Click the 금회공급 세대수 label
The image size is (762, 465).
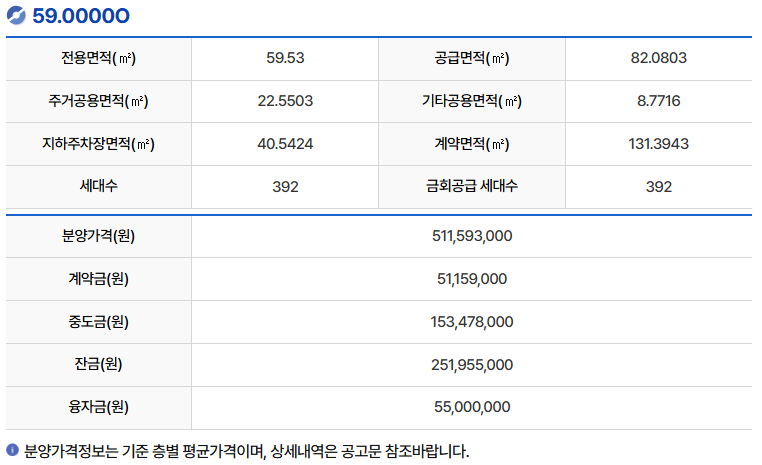472,186
